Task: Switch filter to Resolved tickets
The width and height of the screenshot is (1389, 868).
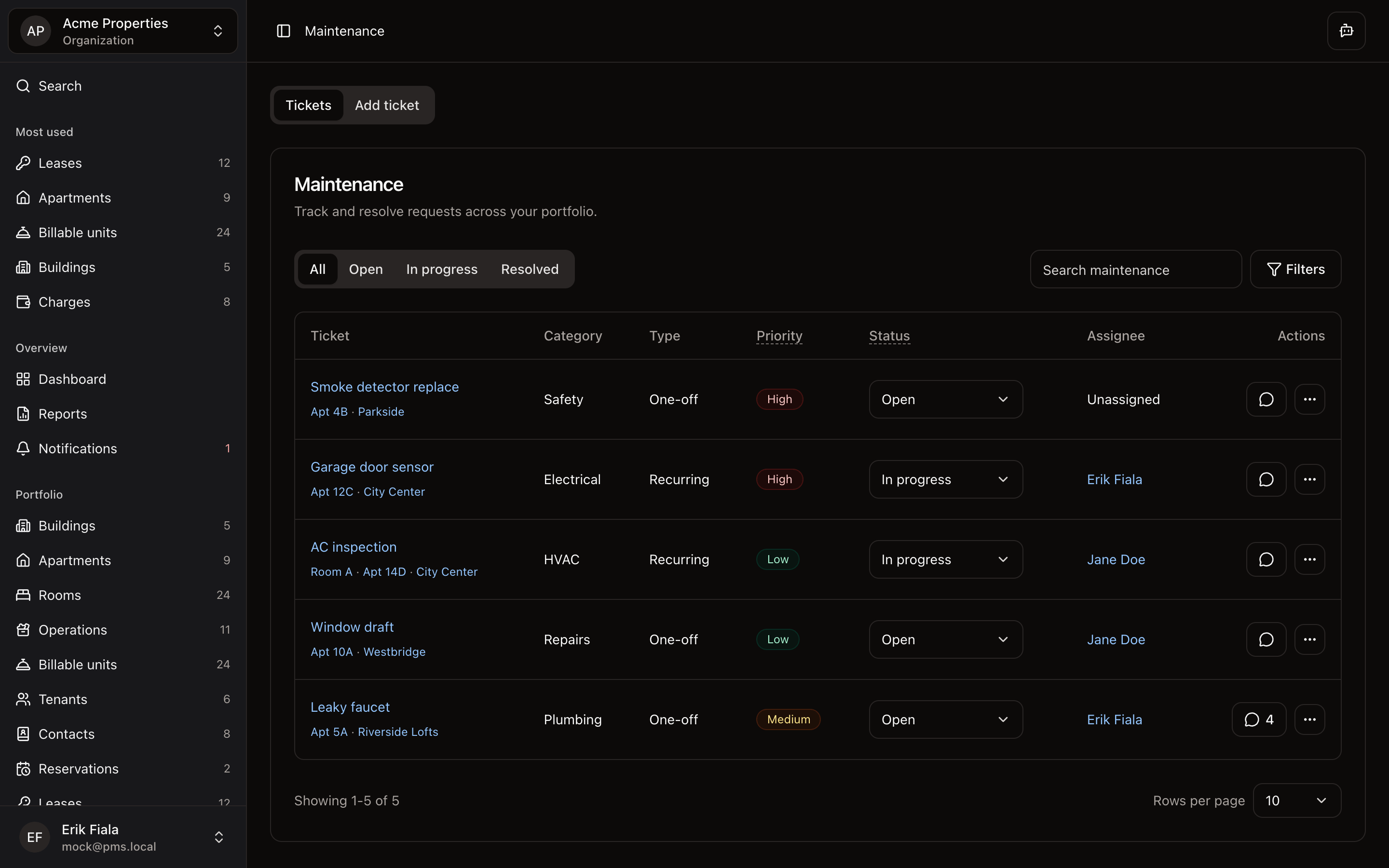Action: [x=529, y=269]
